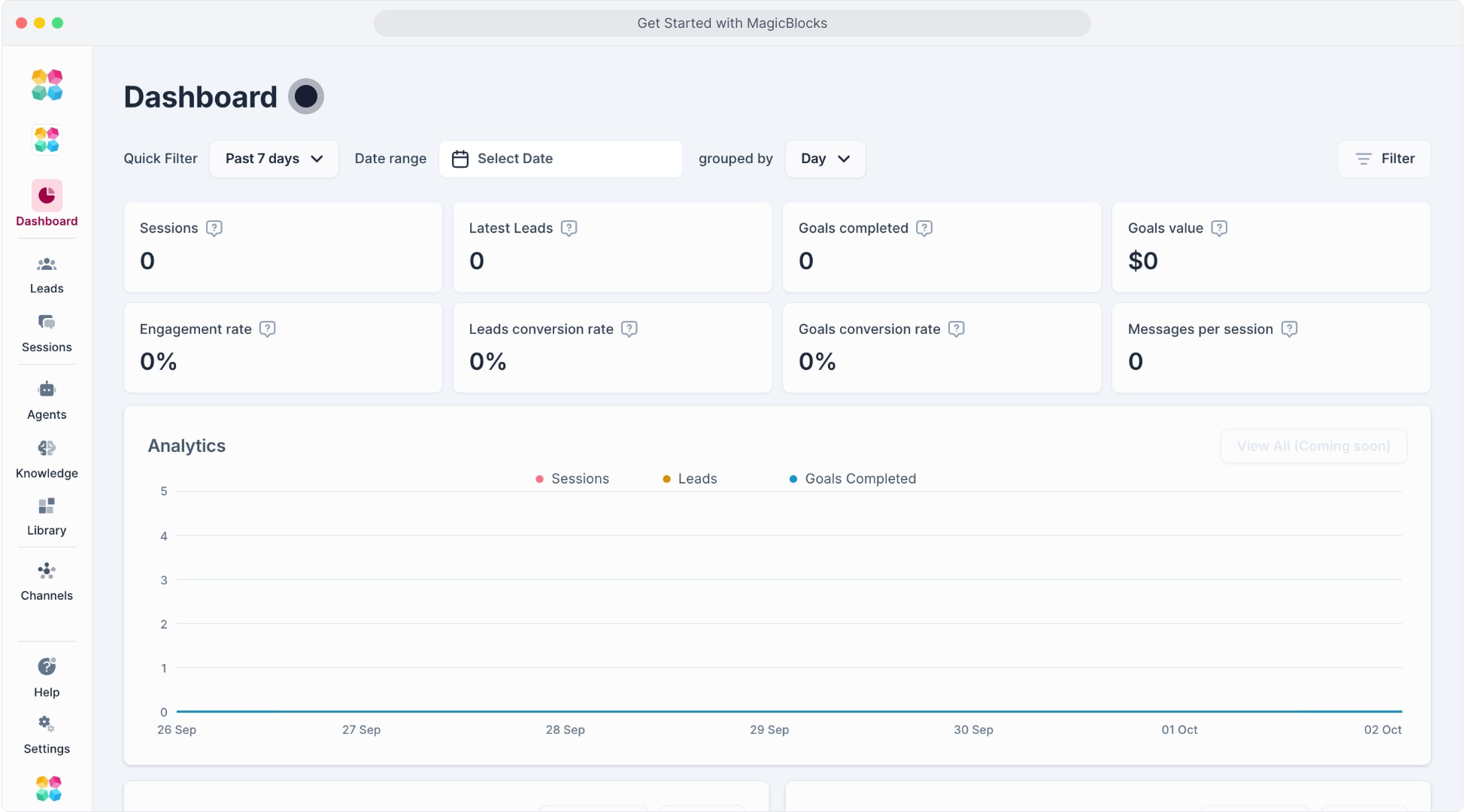This screenshot has height=812, width=1465.
Task: Expand the grouped by Day dropdown
Action: (x=825, y=159)
